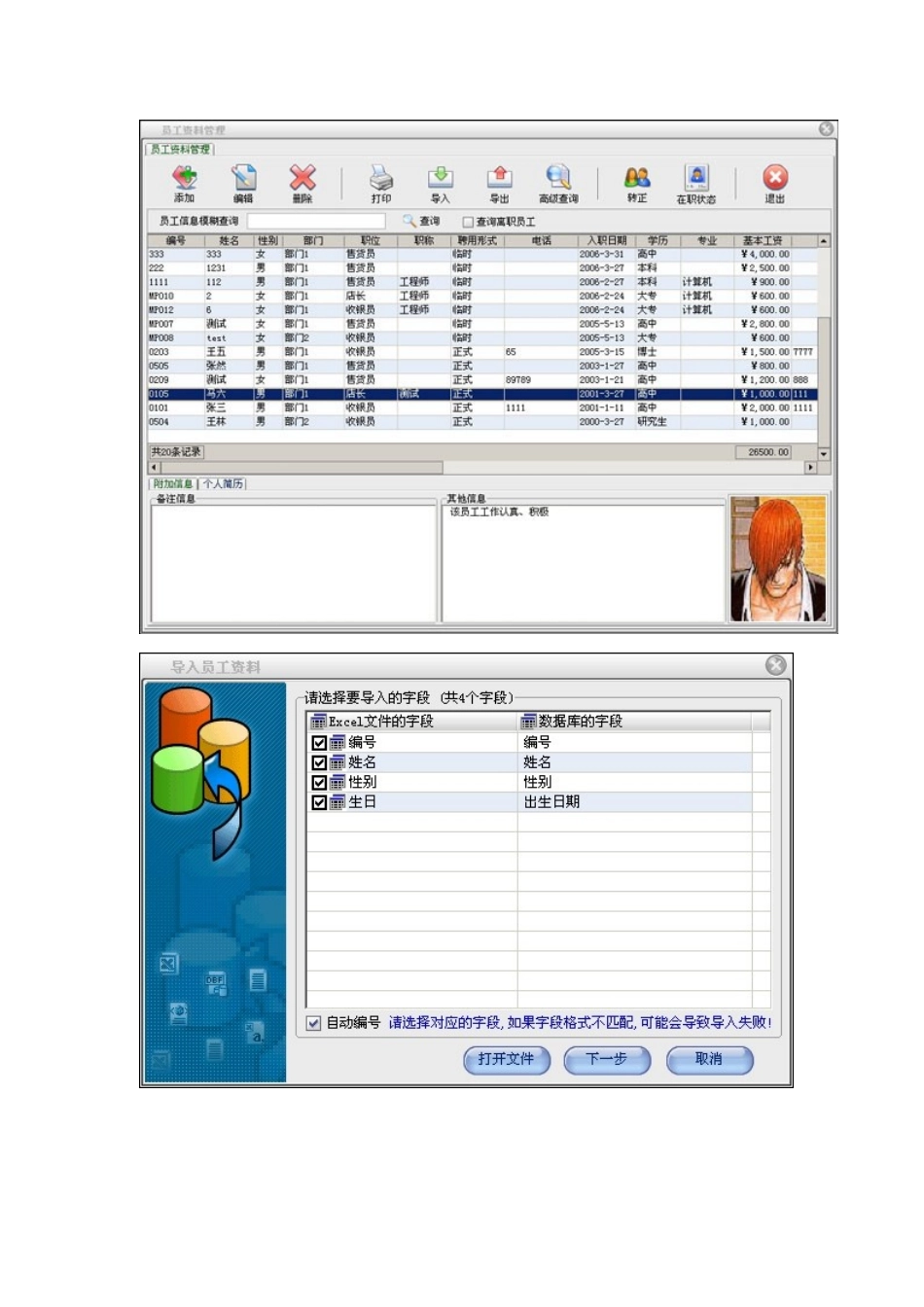This screenshot has height=1307, width=924.
Task: Click the 打开文件 button
Action: pos(507,1059)
